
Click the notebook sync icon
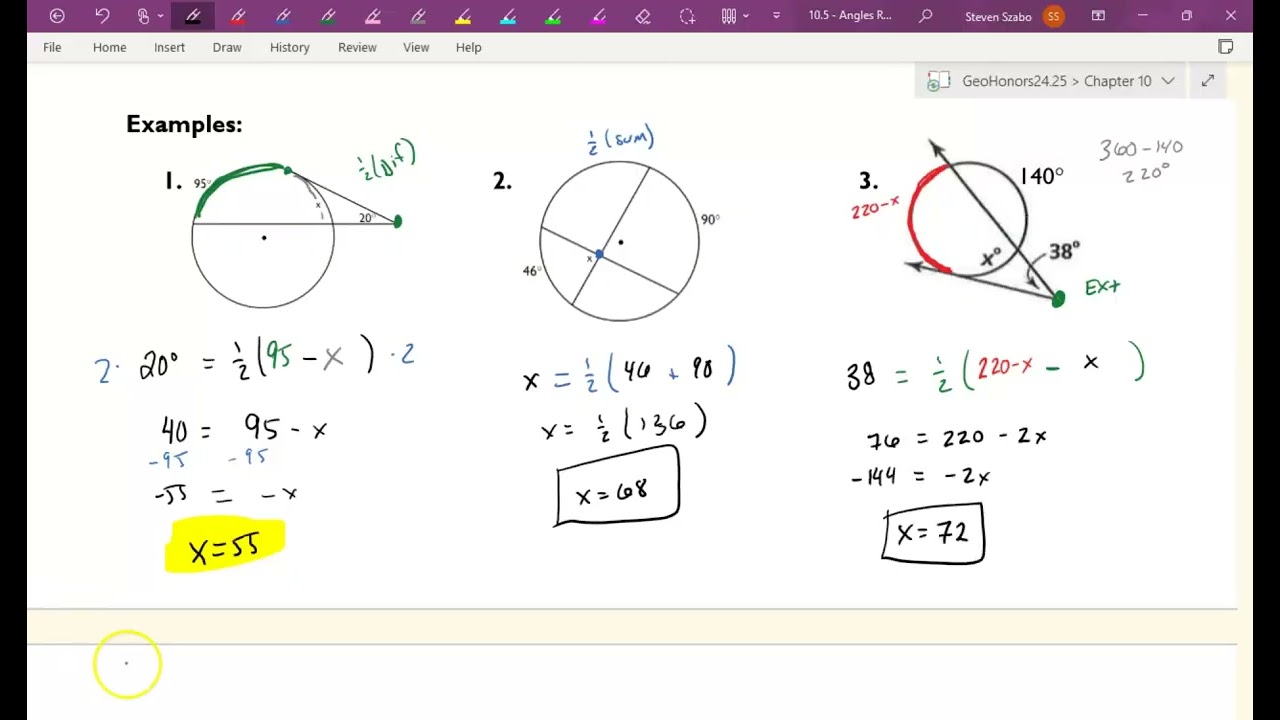(937, 81)
